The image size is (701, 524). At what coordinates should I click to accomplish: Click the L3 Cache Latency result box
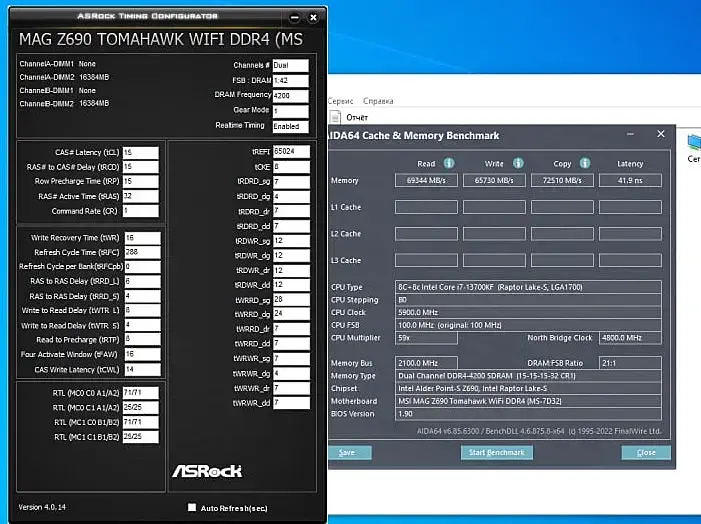pos(630,260)
